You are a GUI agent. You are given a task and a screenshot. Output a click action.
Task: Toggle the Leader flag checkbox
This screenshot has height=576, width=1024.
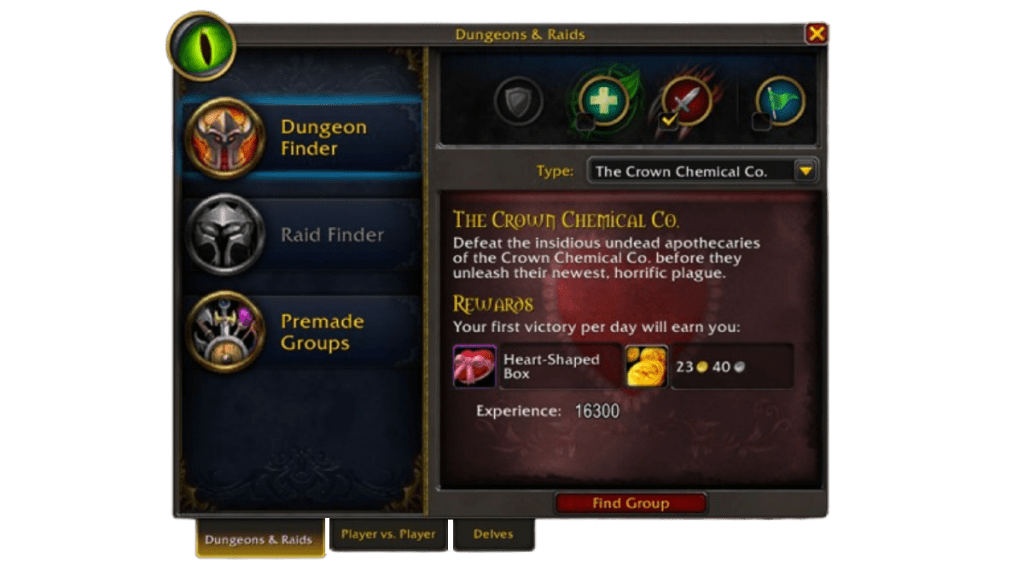pos(761,120)
